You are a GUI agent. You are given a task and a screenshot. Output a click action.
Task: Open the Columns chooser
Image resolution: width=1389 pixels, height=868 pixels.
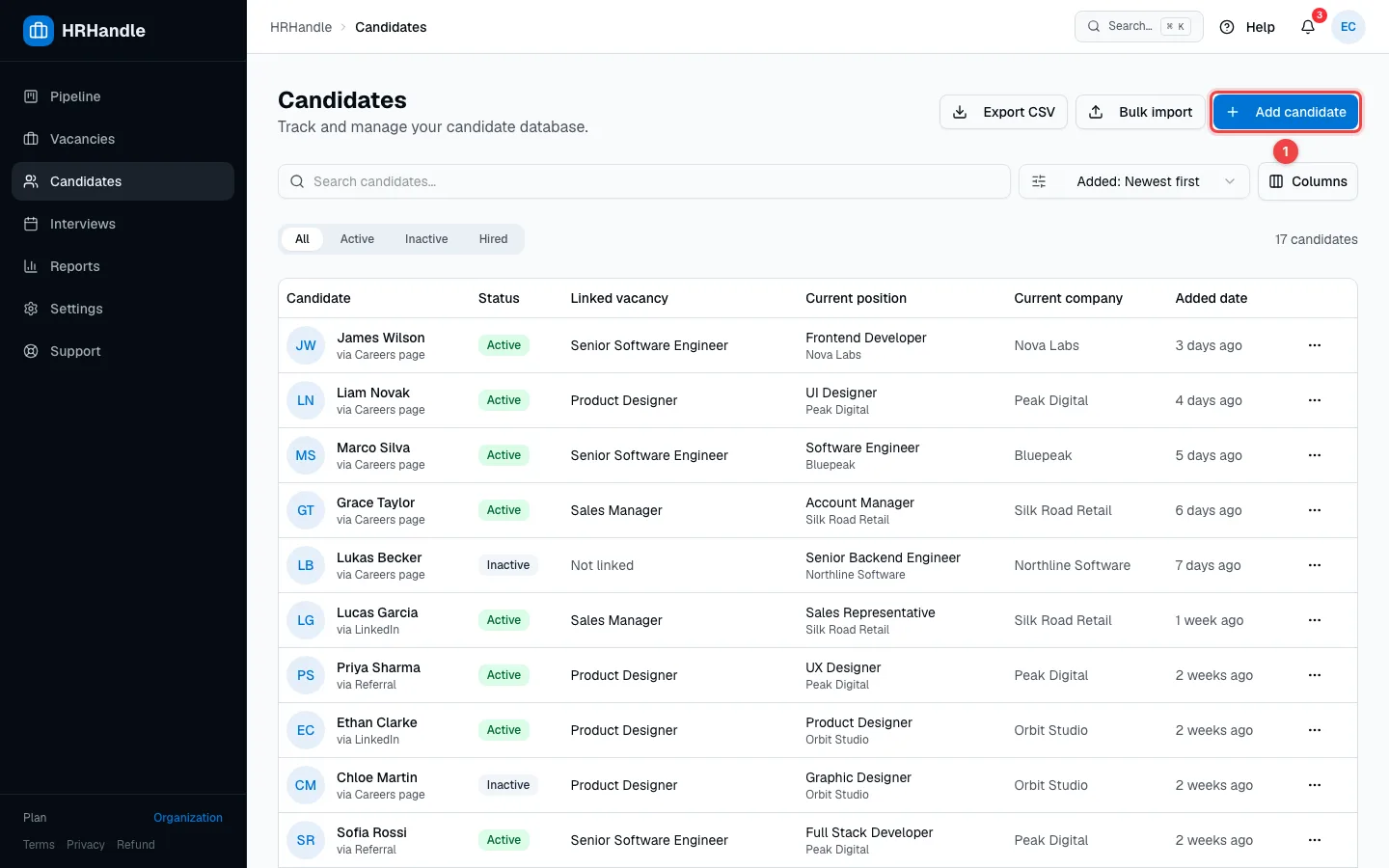pos(1308,181)
